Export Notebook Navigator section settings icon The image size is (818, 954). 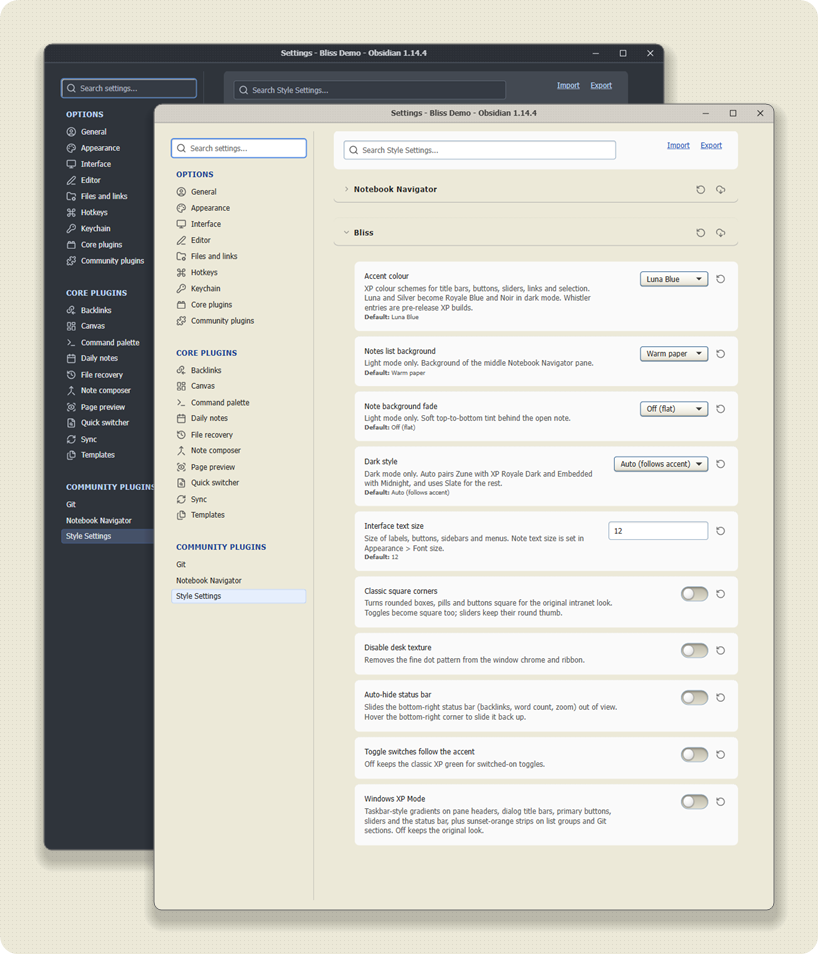(721, 190)
